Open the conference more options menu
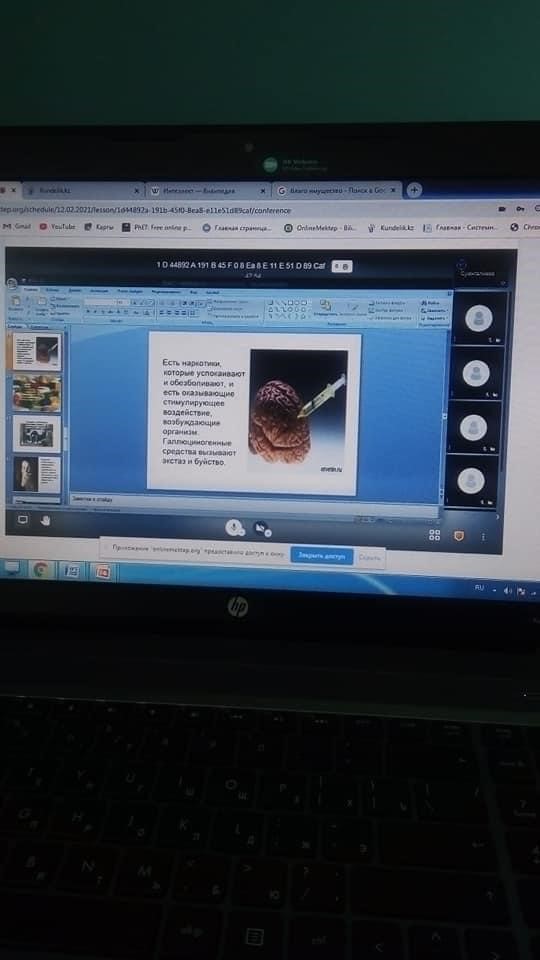540x960 pixels. [x=483, y=536]
